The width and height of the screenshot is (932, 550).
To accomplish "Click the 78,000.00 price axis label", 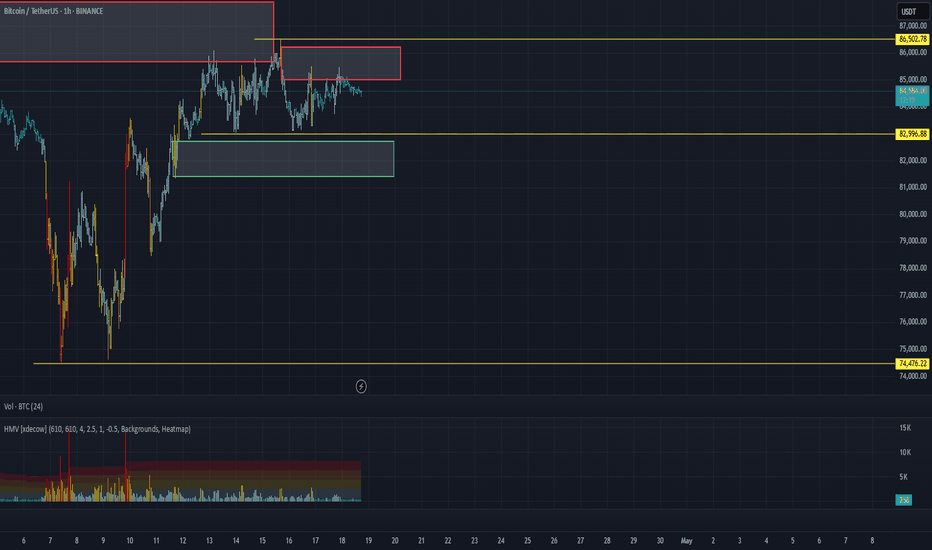I will pos(912,268).
